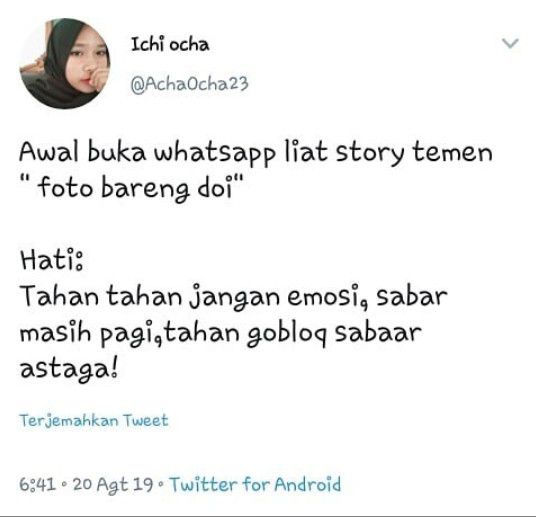The width and height of the screenshot is (536, 517).
Task: Open the Ichi ocha display name
Action: click(170, 44)
